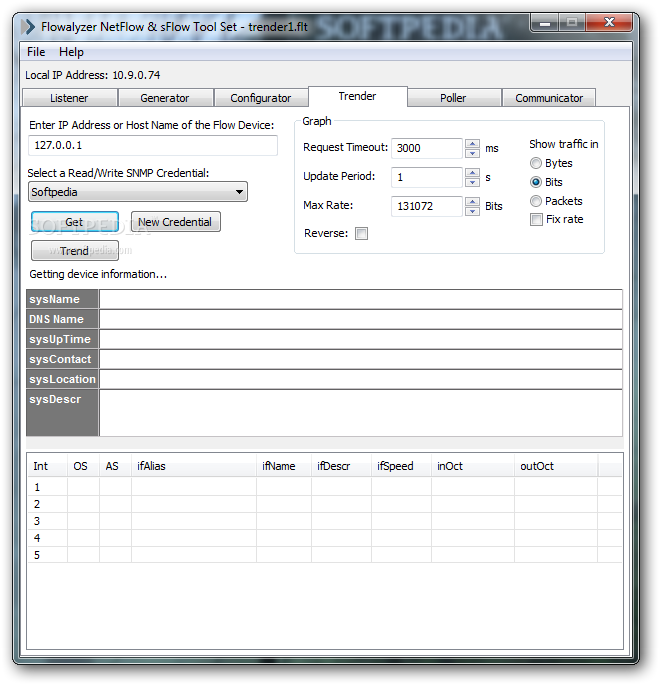This screenshot has height=685, width=660.
Task: Enable the Reverse checkbox
Action: [x=361, y=233]
